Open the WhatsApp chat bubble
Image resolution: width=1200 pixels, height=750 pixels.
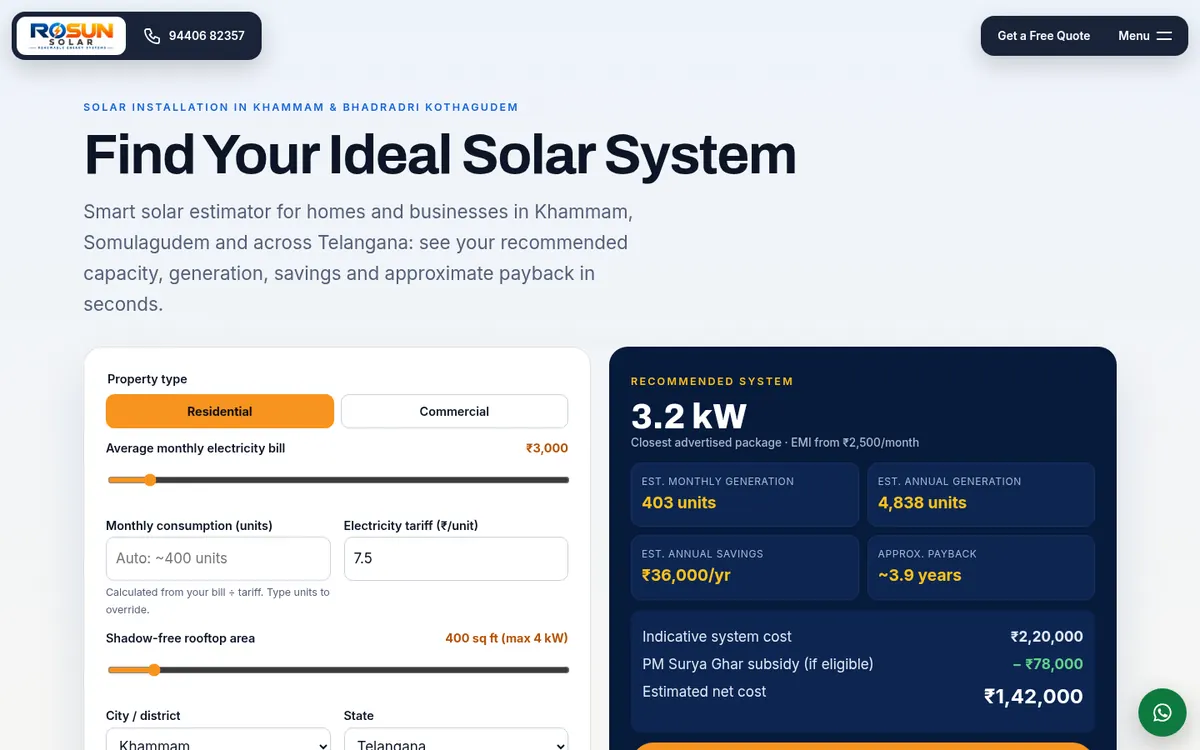[x=1162, y=713]
